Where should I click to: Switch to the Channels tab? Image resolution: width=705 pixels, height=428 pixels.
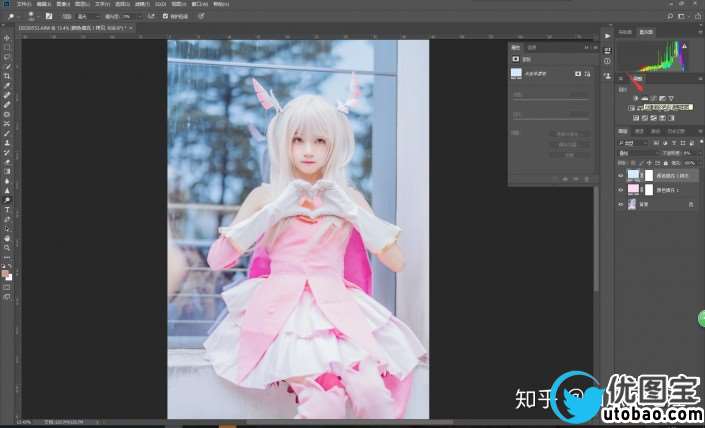point(639,131)
